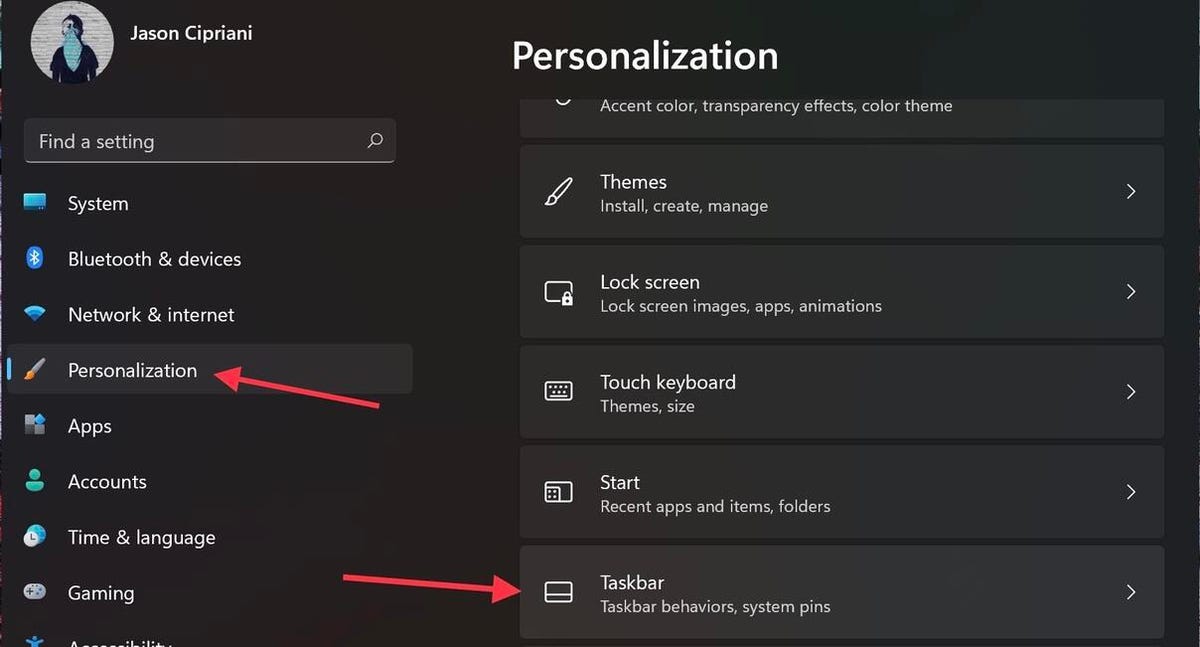Open Start settings using right chevron
Viewport: 1200px width, 647px height.
coord(1131,491)
